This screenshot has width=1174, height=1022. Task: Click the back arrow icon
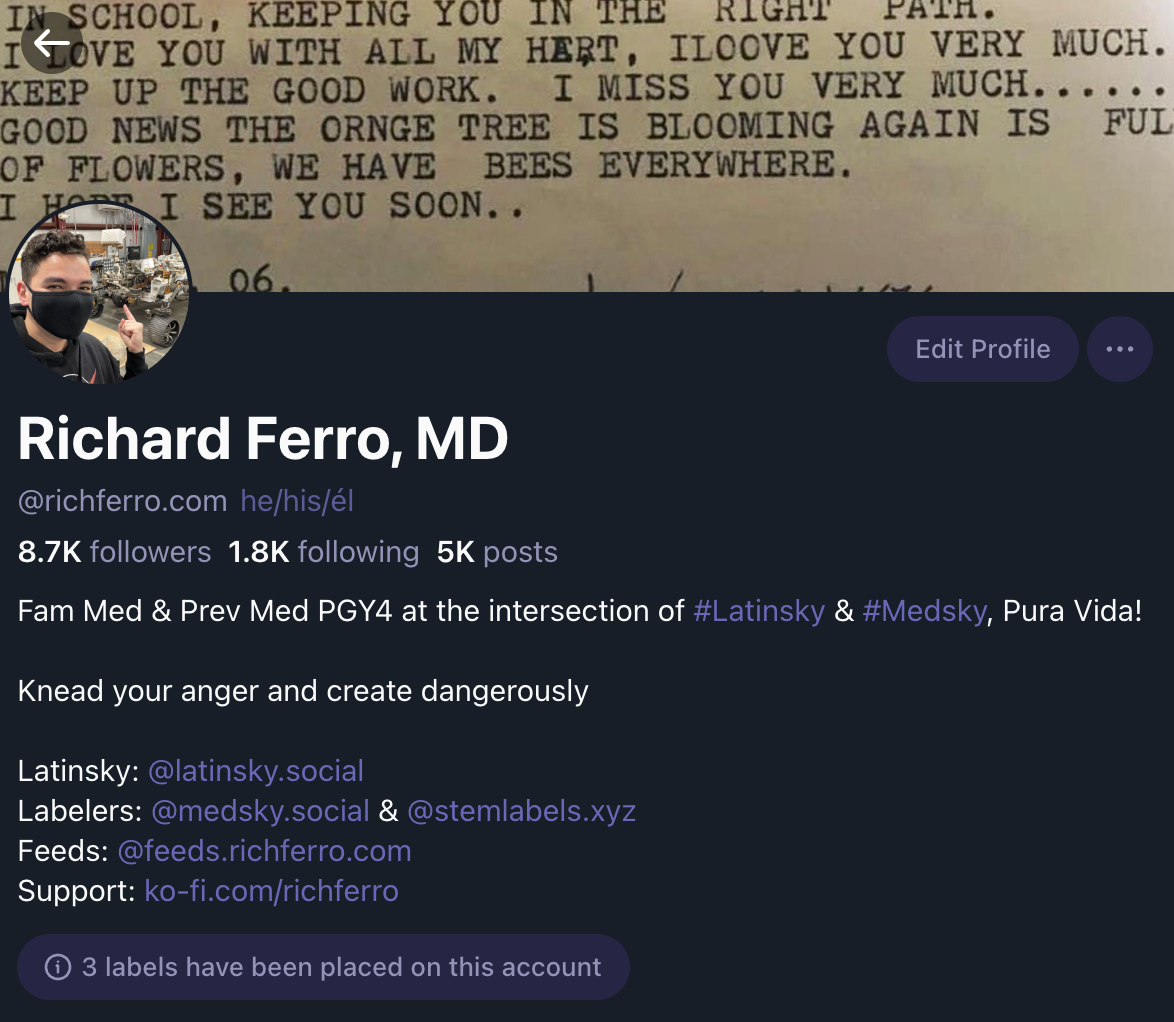coord(51,43)
